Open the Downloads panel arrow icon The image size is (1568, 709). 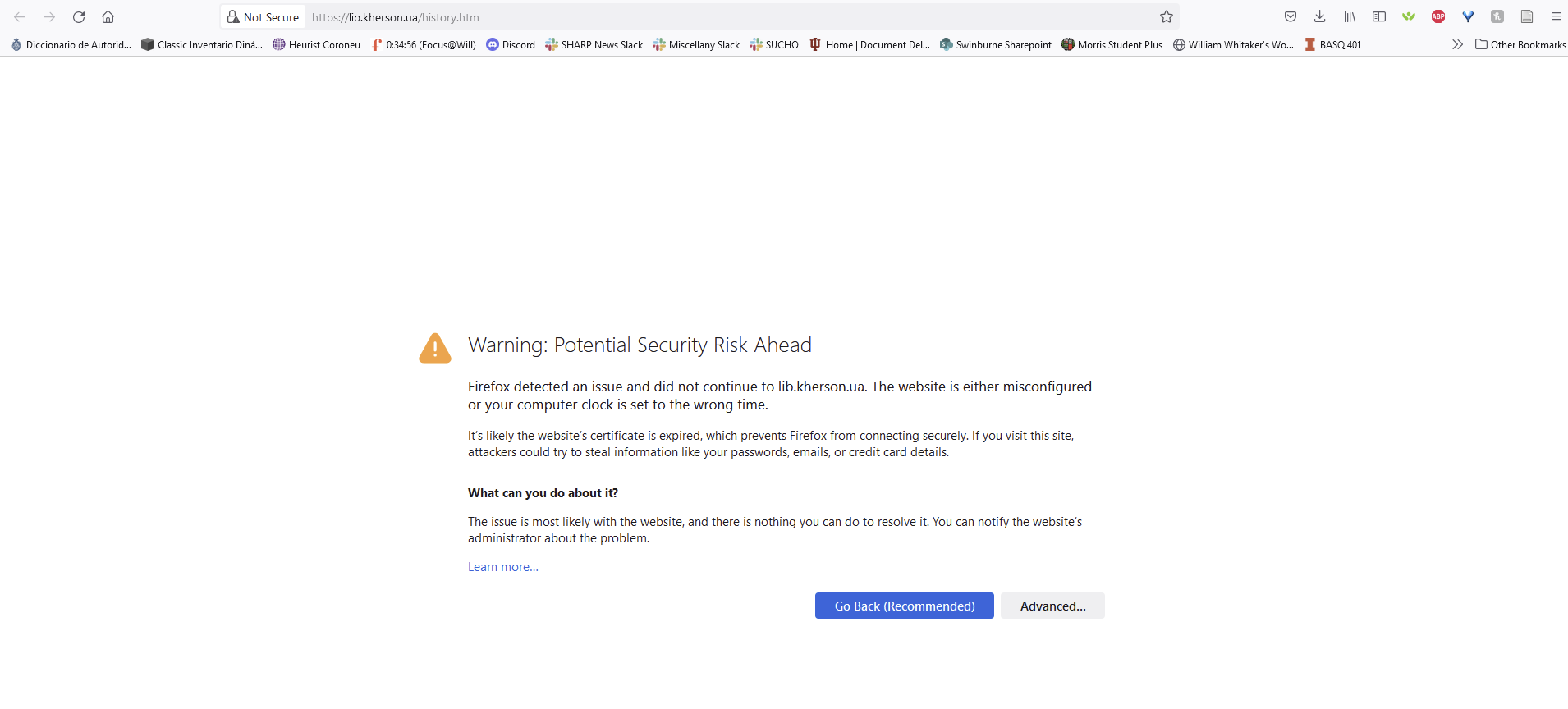(x=1320, y=16)
